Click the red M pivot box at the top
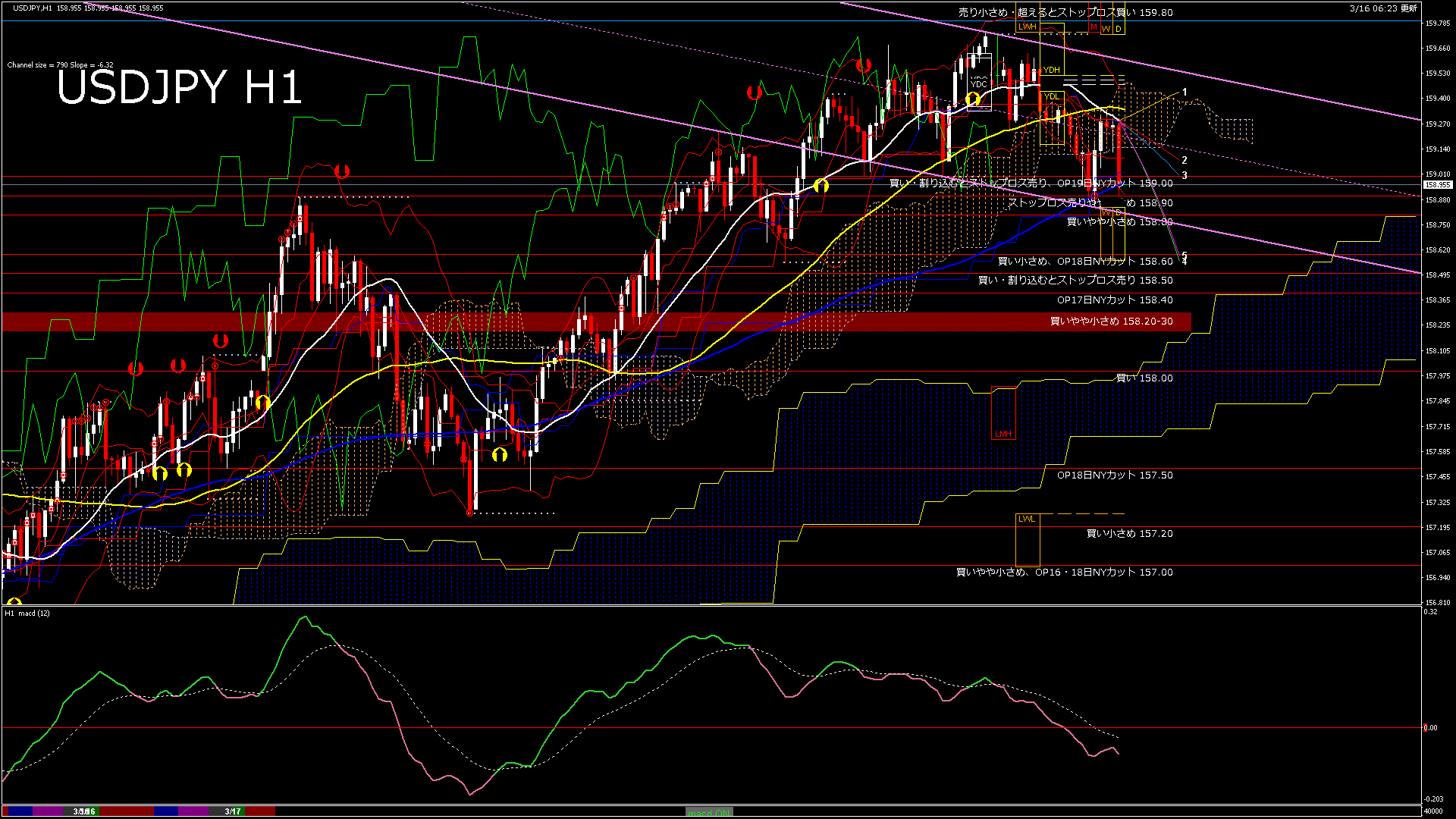1456x819 pixels. click(x=1094, y=27)
